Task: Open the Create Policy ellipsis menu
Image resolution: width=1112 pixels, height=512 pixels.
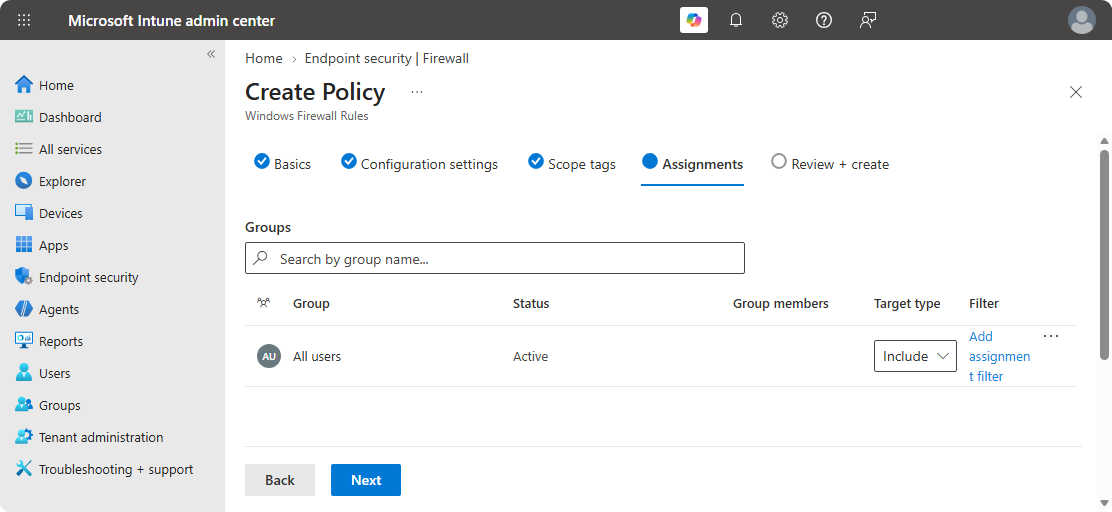Action: click(417, 92)
